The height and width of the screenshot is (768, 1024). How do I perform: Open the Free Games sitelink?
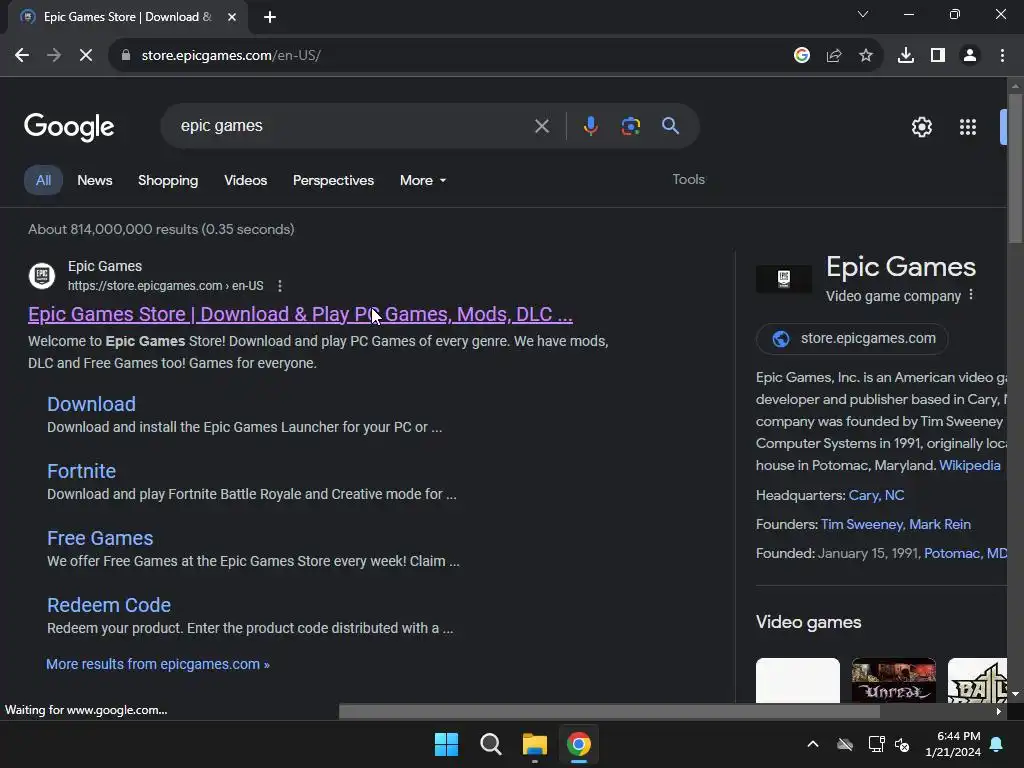tap(100, 538)
